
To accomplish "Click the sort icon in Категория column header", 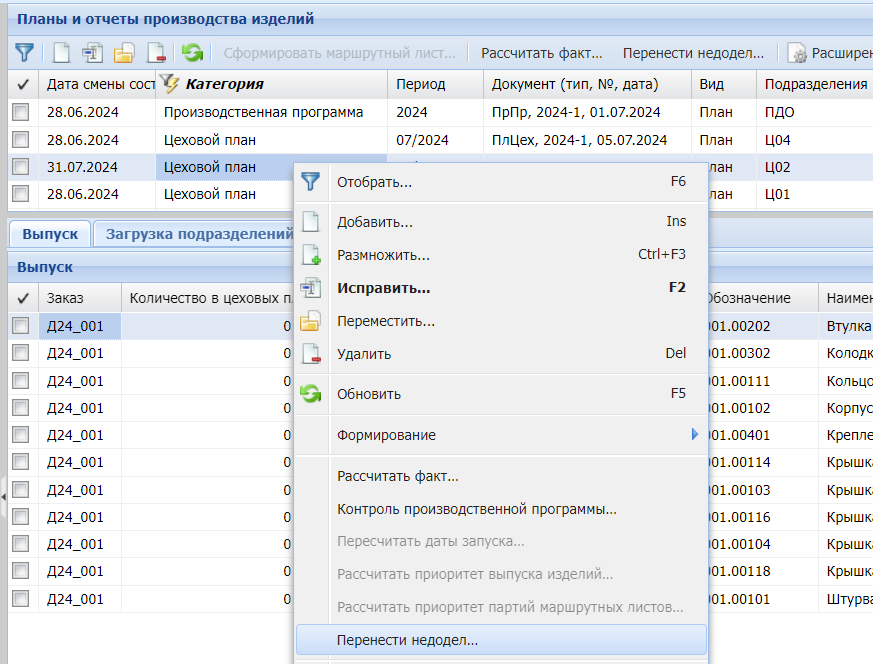I will (x=170, y=84).
